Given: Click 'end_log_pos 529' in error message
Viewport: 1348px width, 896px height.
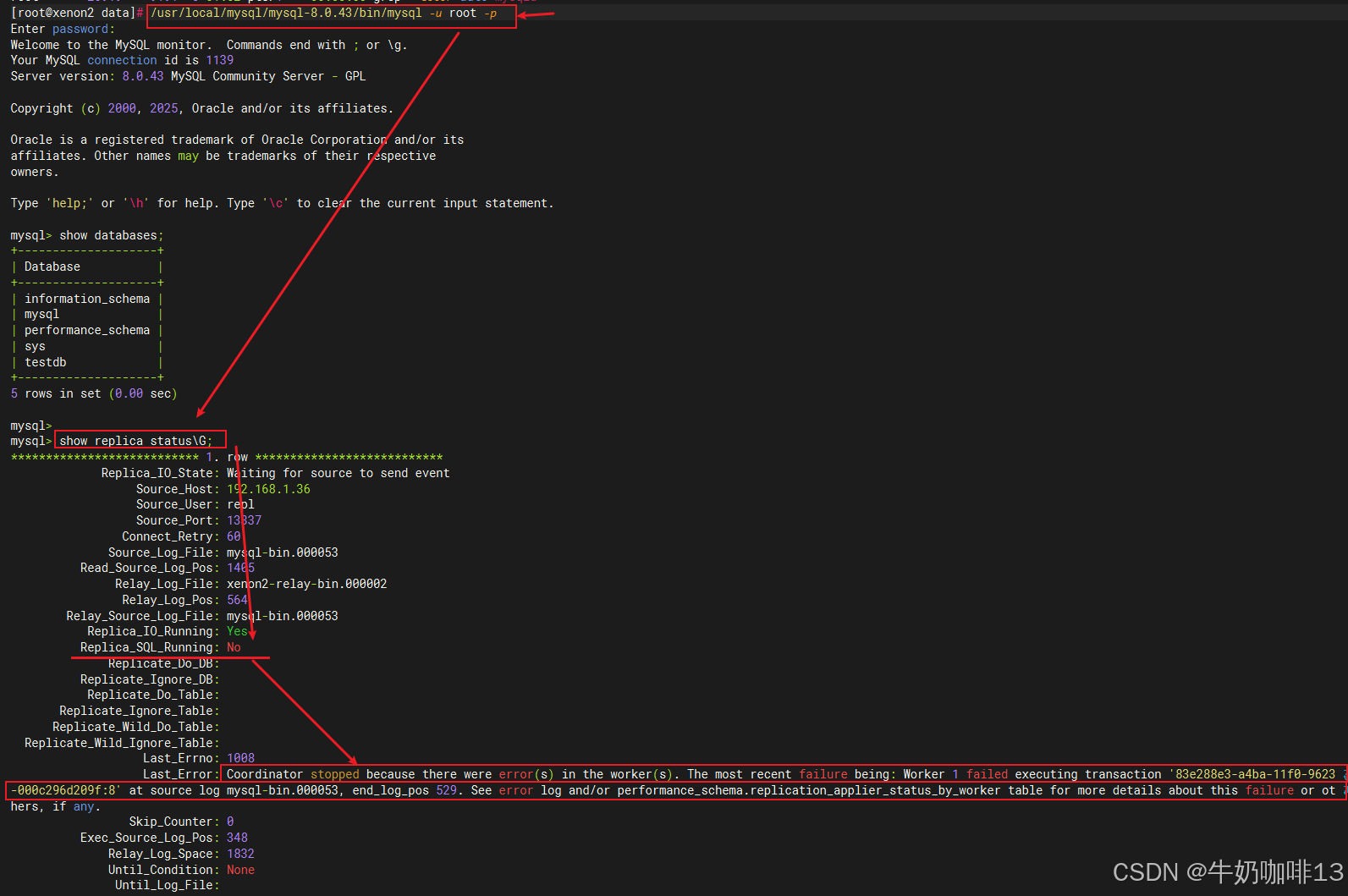Looking at the screenshot, I should coord(404,791).
